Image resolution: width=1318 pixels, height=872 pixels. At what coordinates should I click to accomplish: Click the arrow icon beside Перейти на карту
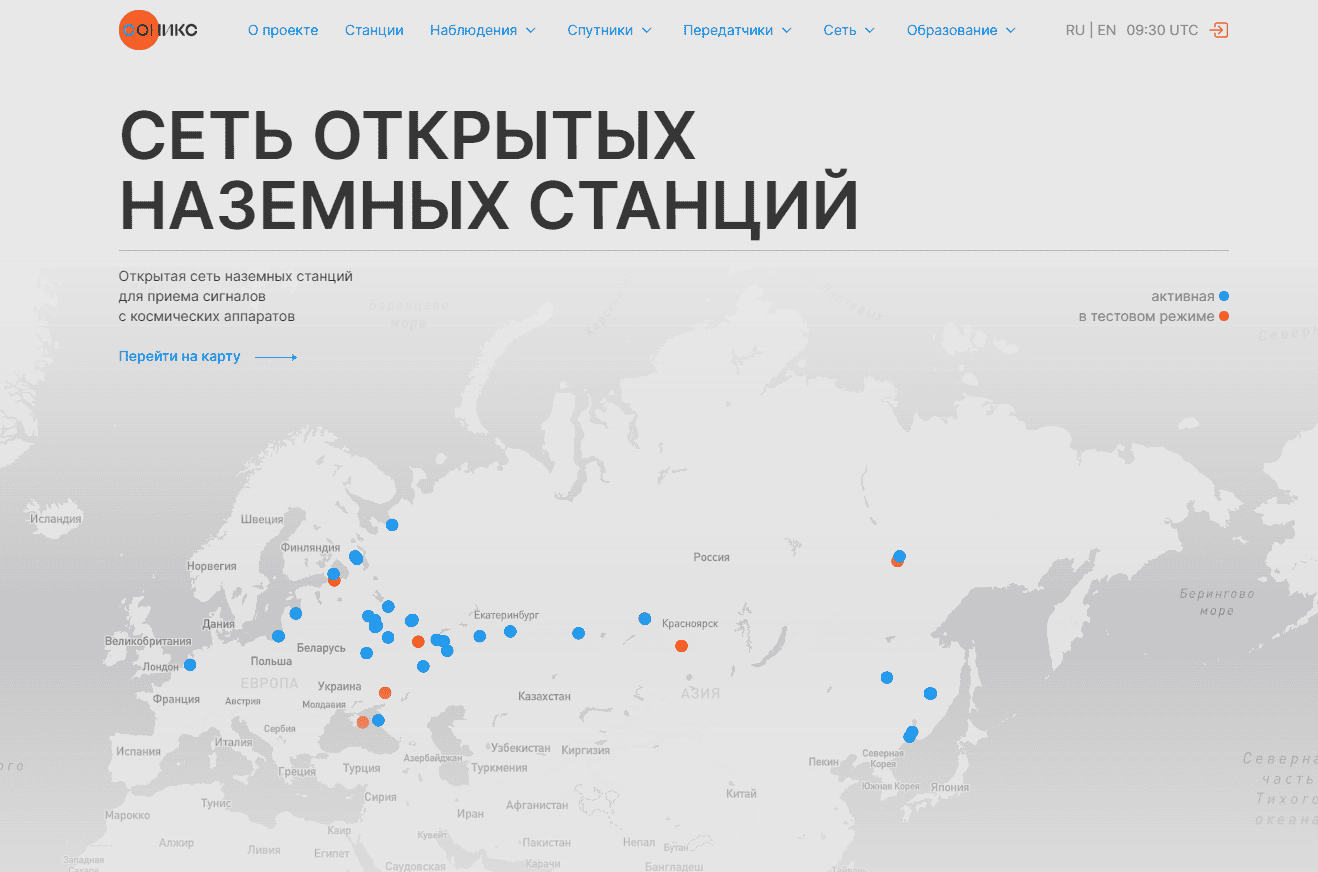tap(276, 357)
